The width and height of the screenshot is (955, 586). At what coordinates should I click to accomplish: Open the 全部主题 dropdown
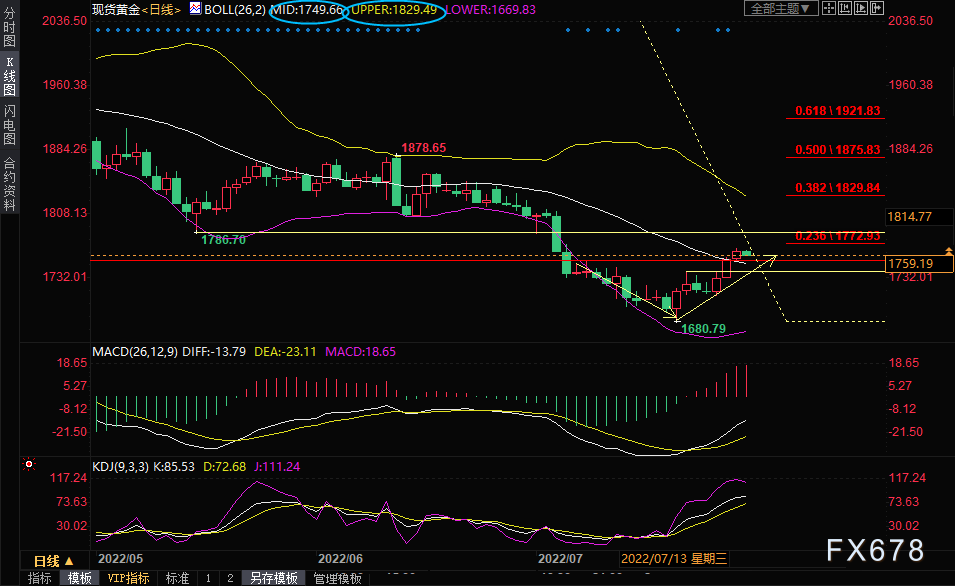pos(780,8)
